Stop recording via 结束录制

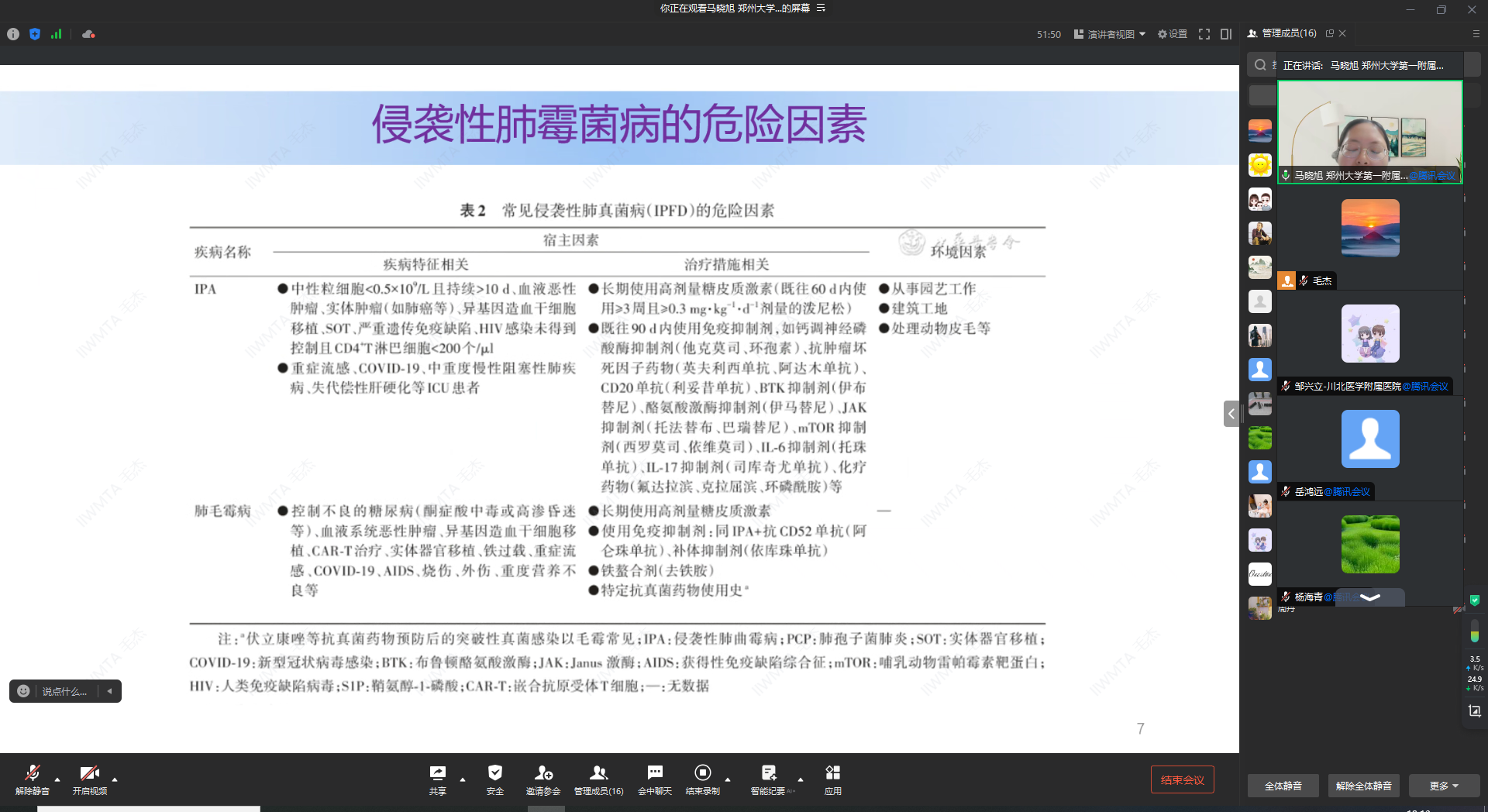pyautogui.click(x=703, y=779)
